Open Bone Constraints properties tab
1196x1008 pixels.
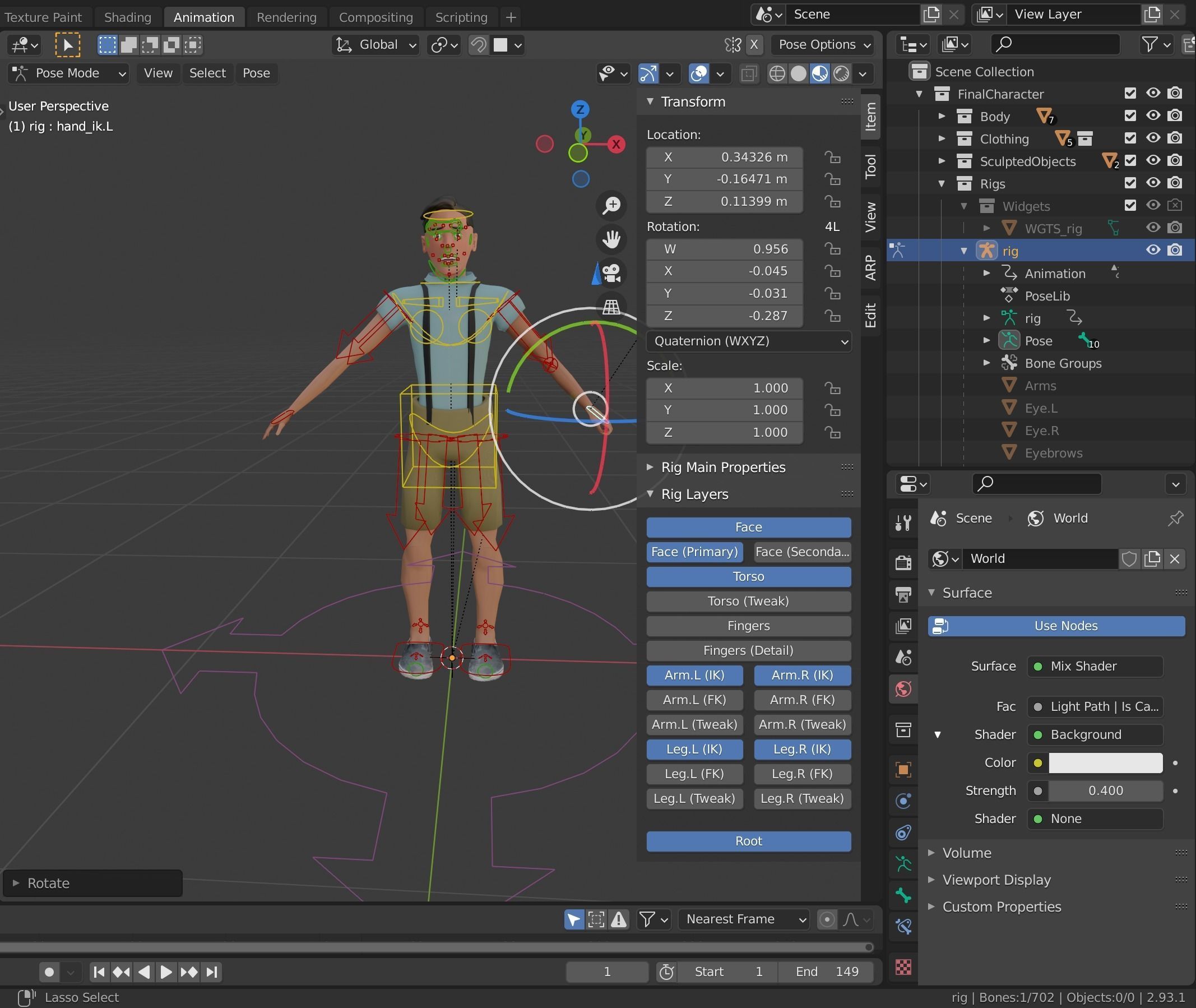click(x=903, y=926)
